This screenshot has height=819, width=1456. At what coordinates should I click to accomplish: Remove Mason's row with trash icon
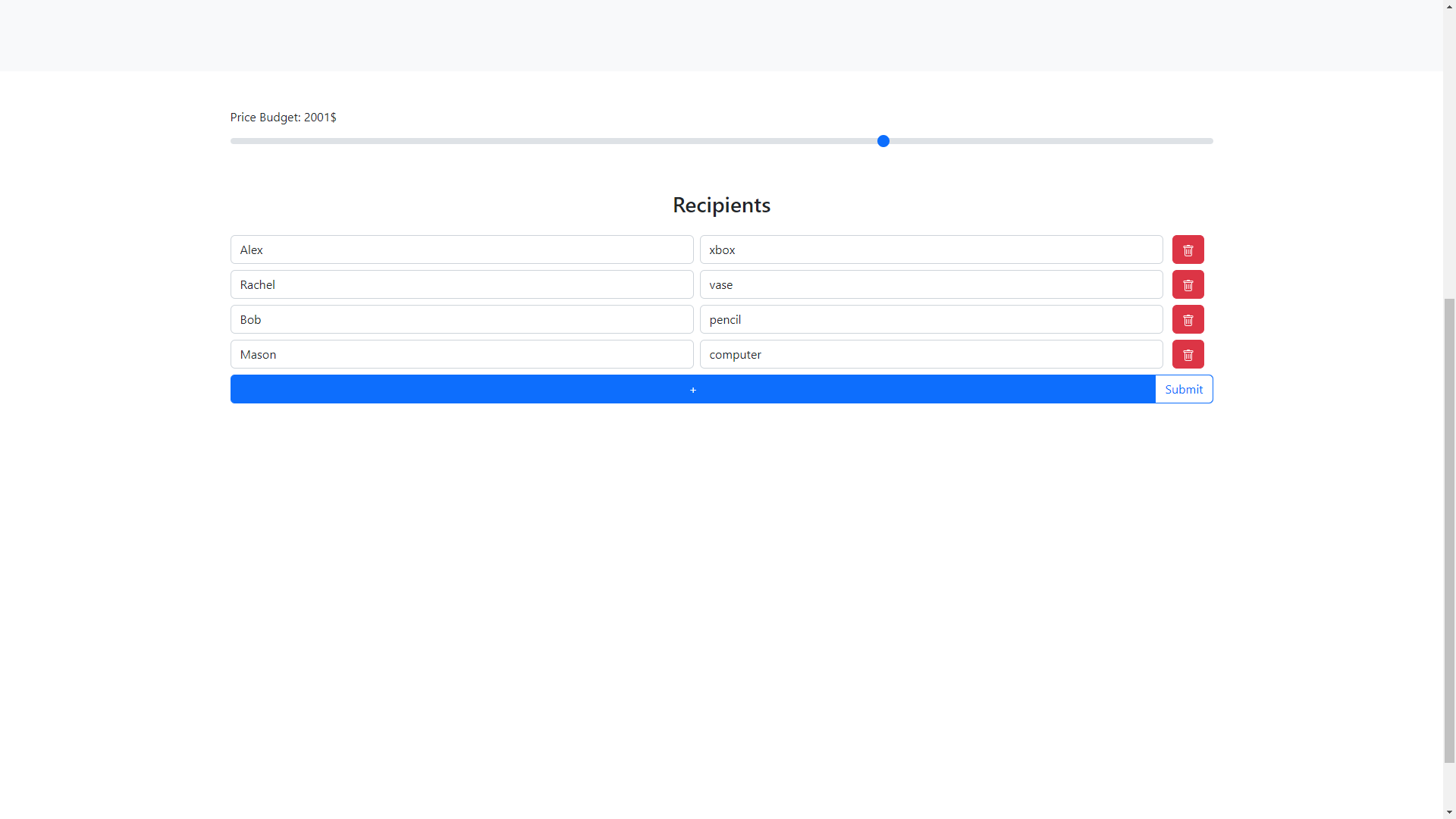(x=1188, y=354)
